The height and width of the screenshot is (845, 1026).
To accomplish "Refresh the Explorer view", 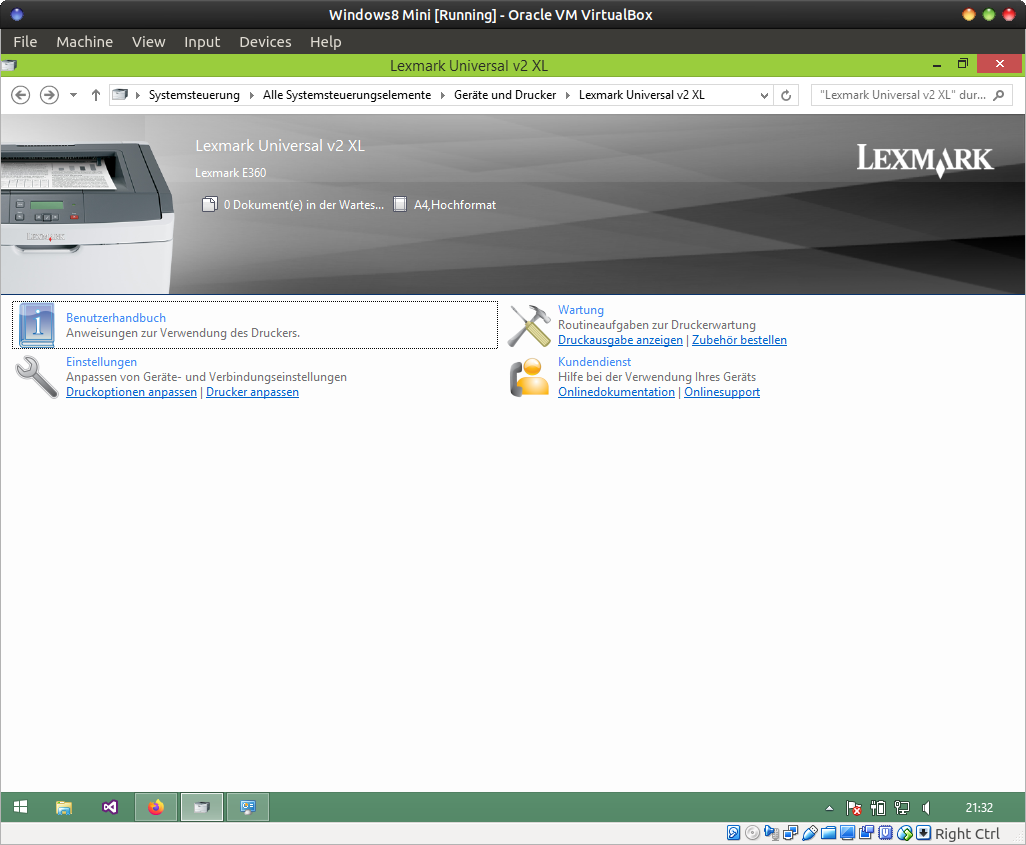I will tap(786, 95).
